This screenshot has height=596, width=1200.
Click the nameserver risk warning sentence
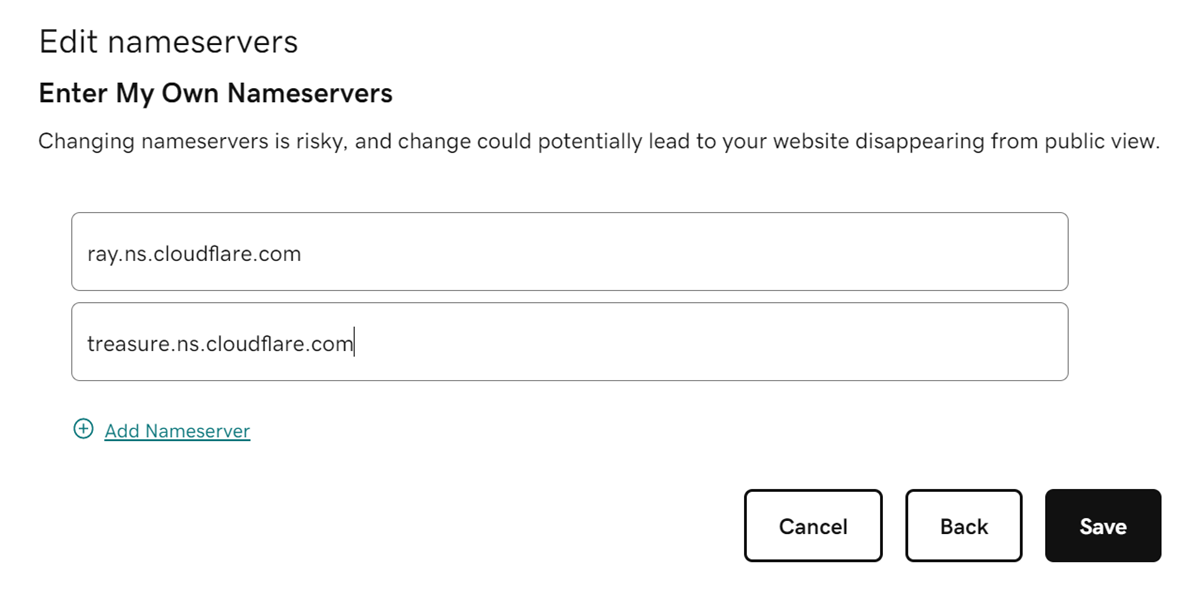click(x=598, y=142)
